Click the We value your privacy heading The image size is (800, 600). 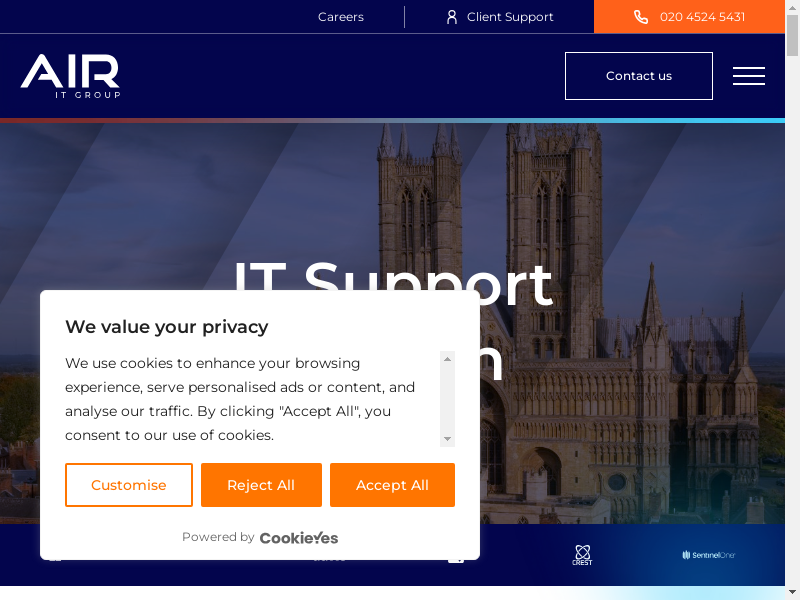coord(167,327)
